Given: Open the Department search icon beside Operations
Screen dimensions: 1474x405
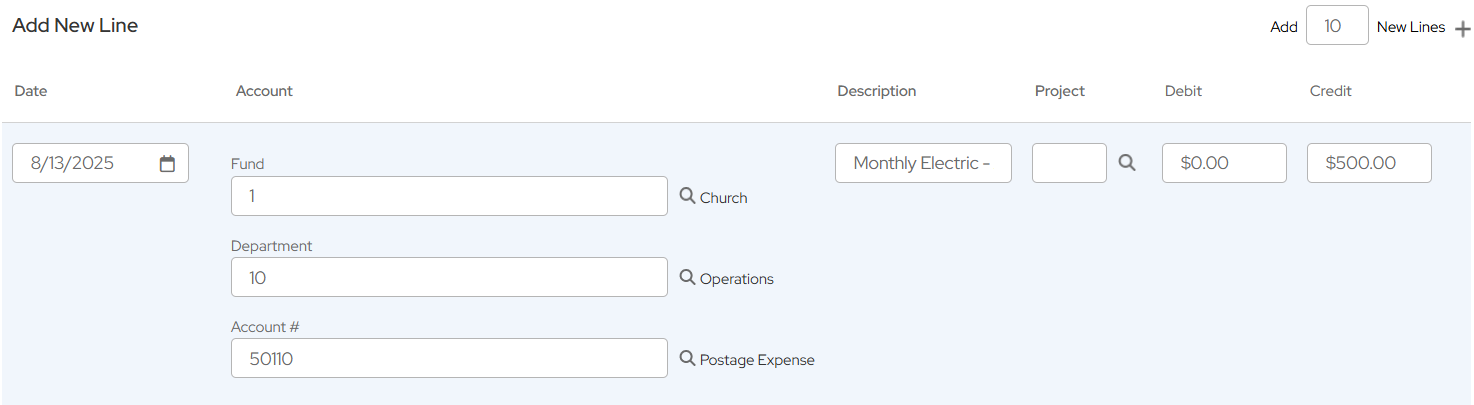Looking at the screenshot, I should [687, 277].
